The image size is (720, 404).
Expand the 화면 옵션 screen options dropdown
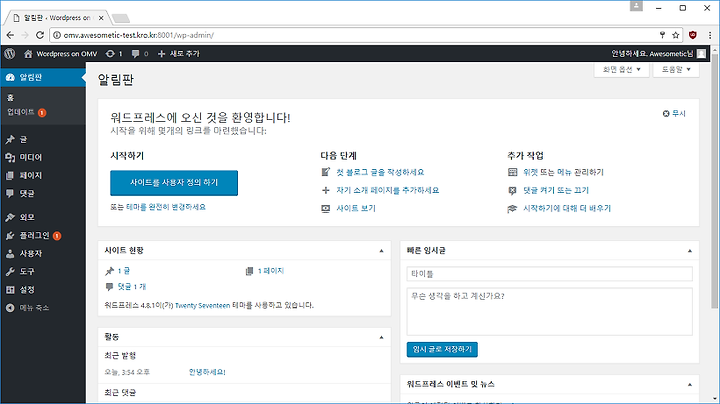click(x=621, y=69)
